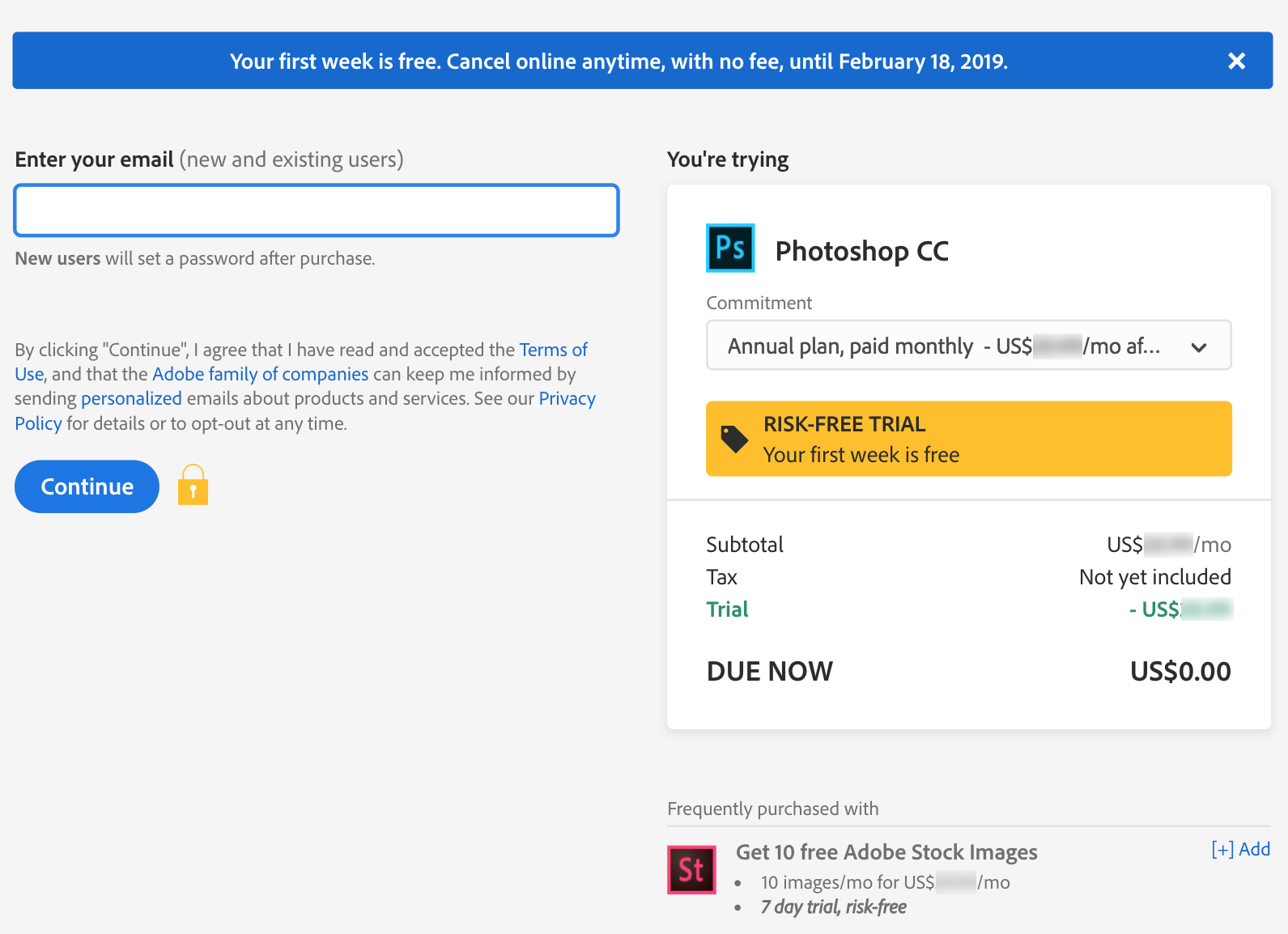Click the 'You're trying' heading
1288x934 pixels.
tap(728, 159)
